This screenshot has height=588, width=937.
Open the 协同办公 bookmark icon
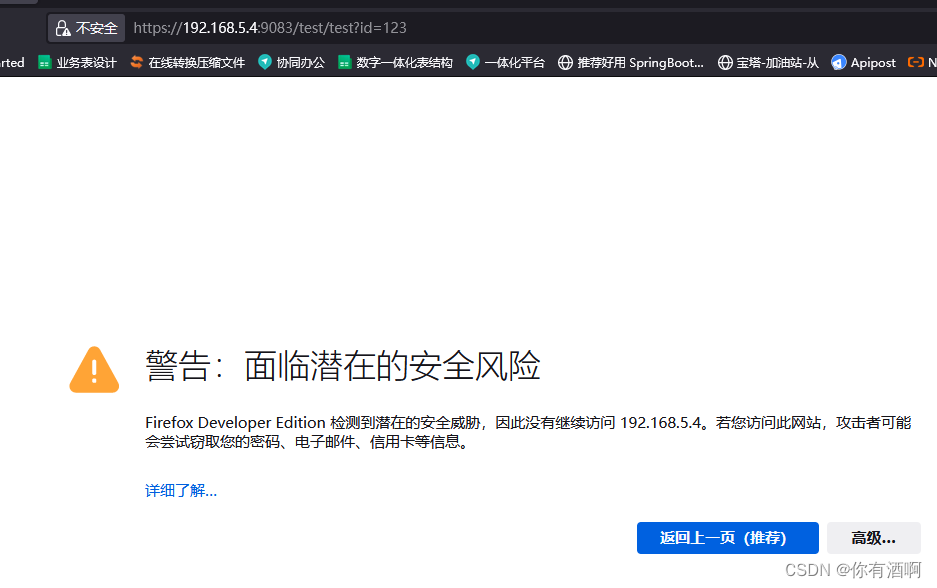pos(264,62)
